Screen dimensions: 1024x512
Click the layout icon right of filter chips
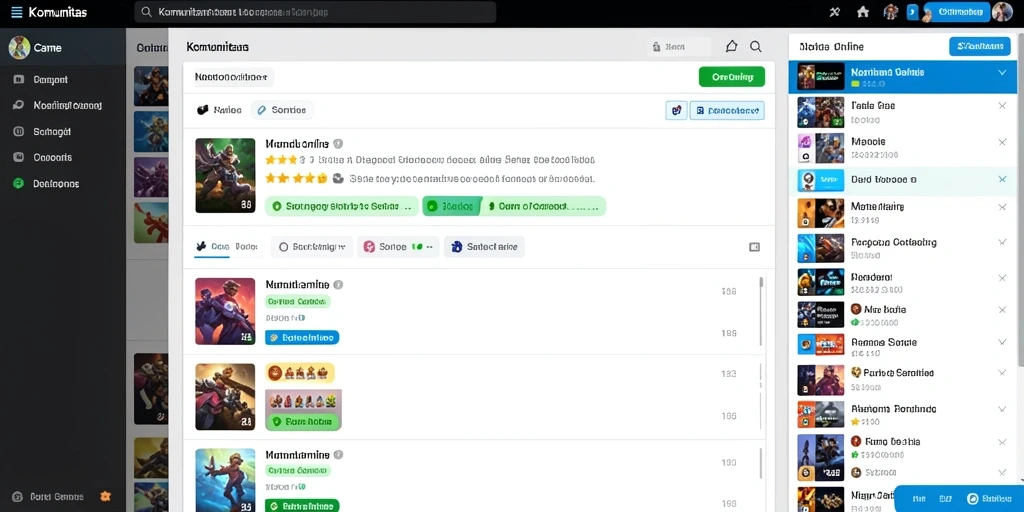(754, 247)
